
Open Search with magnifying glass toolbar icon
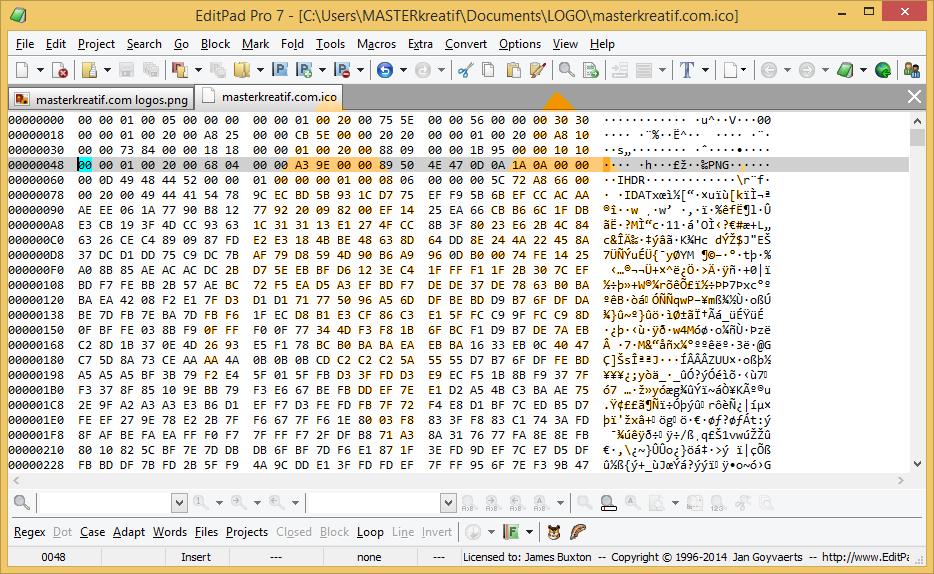pyautogui.click(x=566, y=70)
